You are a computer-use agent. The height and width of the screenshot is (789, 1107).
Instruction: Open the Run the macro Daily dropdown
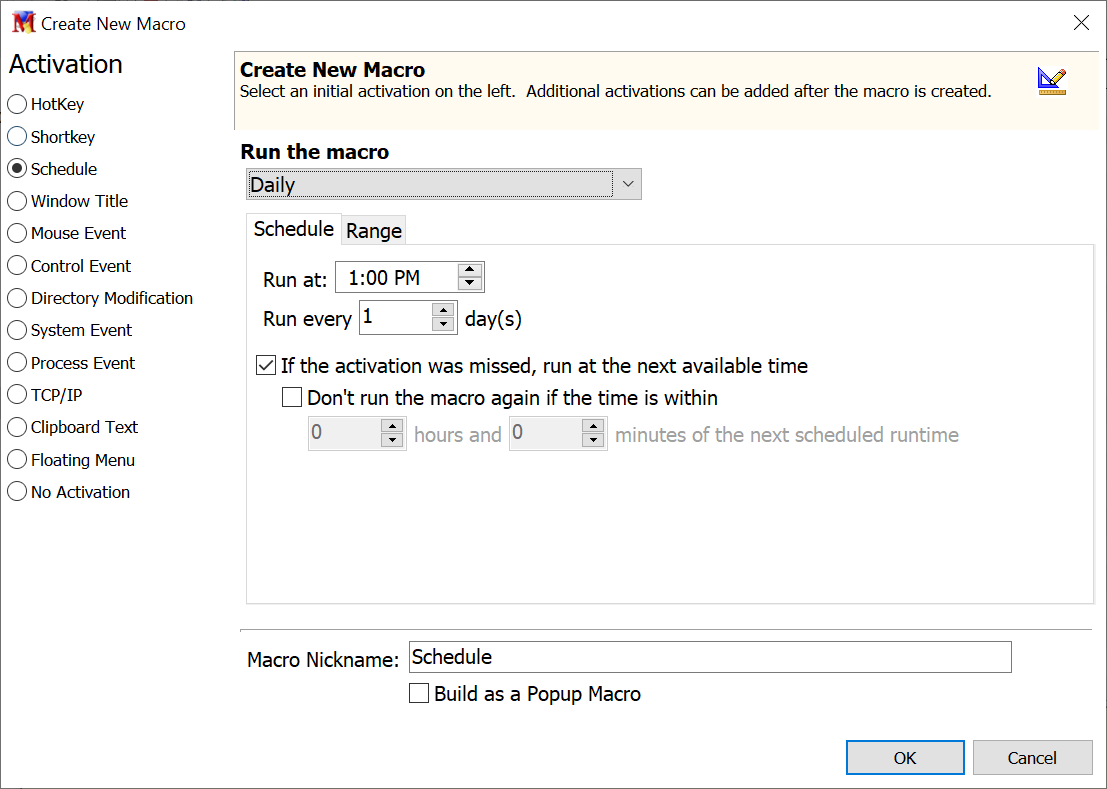pyautogui.click(x=627, y=185)
